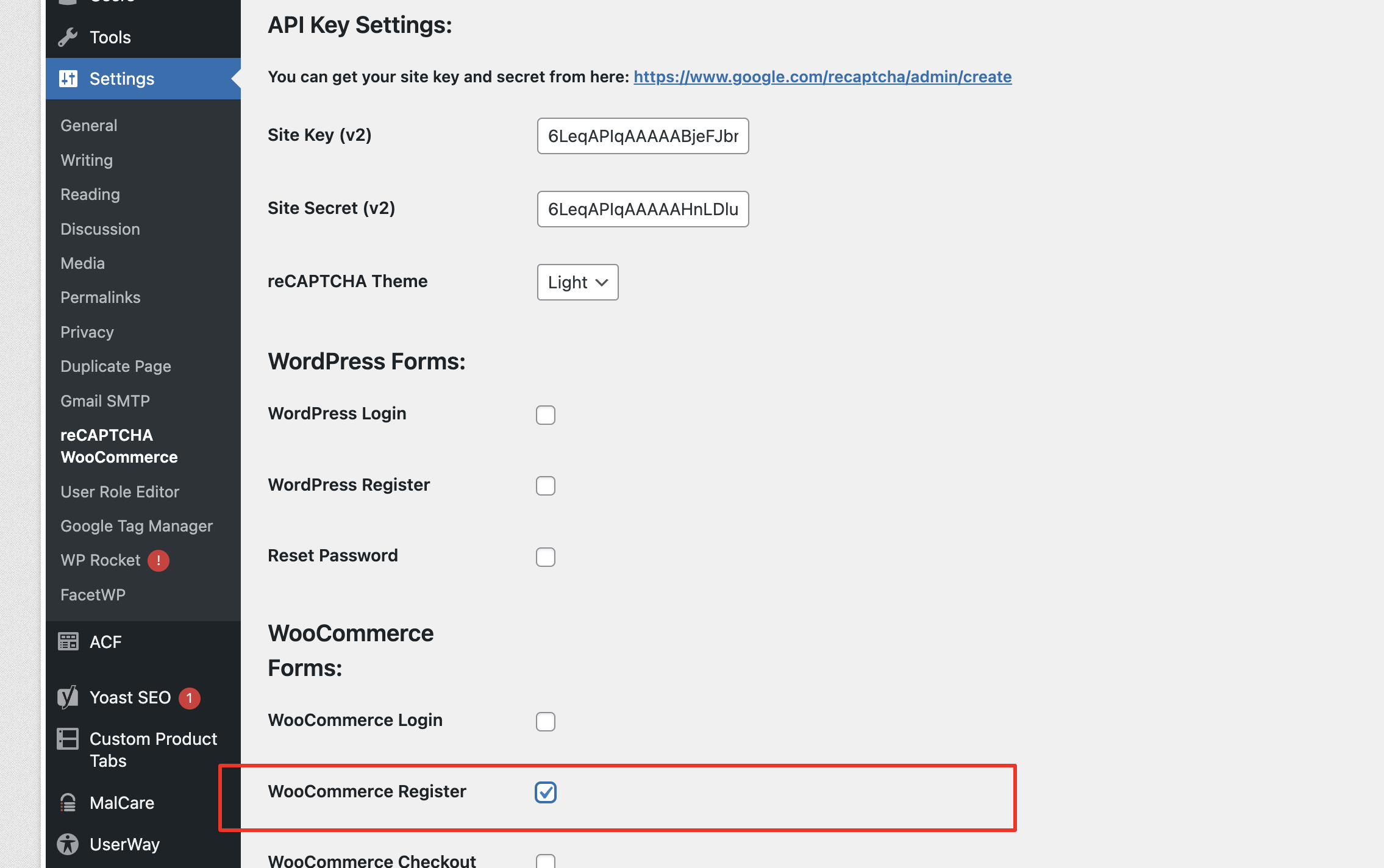Open the reCAPTCHA Theme dropdown
Image resolution: width=1384 pixels, height=868 pixels.
(x=577, y=282)
